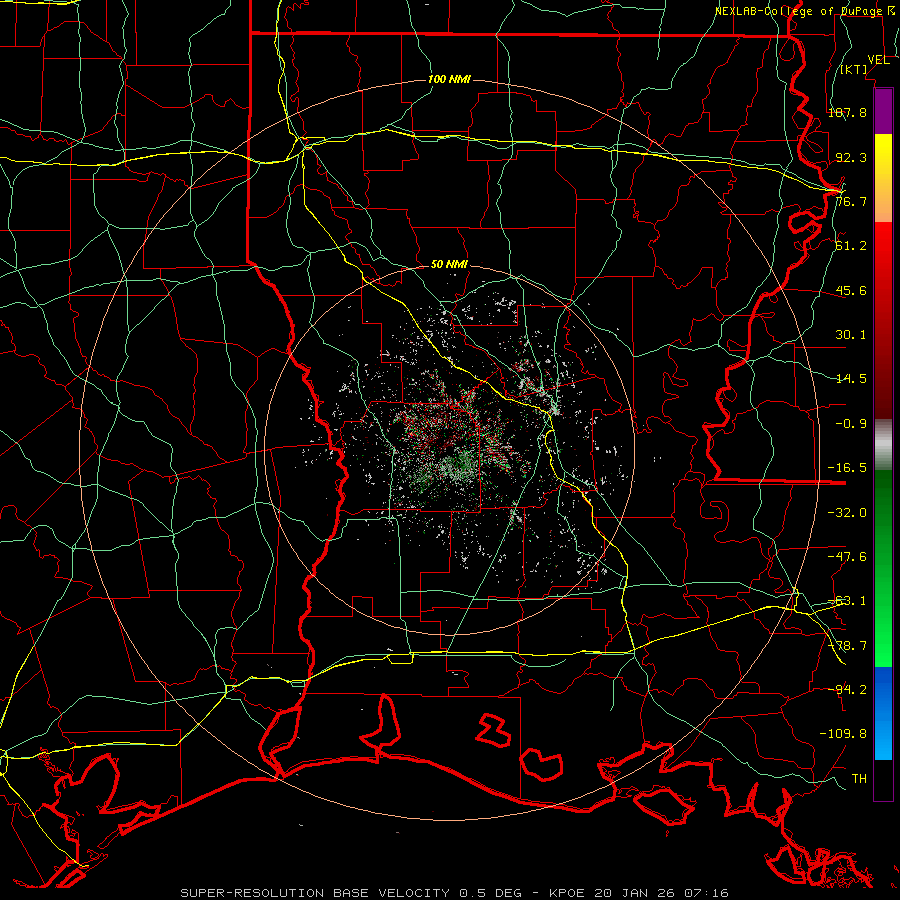
Task: Click the 14.5 velocity scale value
Action: [x=851, y=379]
